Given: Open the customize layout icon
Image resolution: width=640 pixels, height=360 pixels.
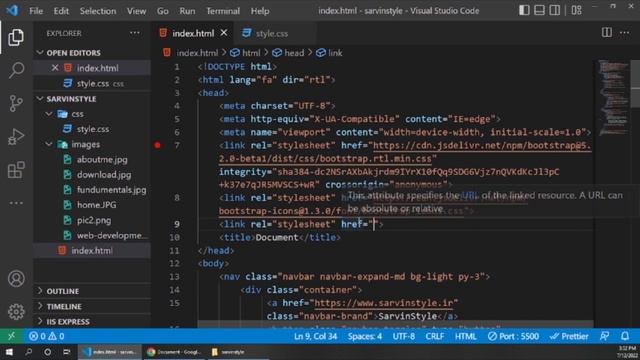Looking at the screenshot, I should tap(576, 10).
